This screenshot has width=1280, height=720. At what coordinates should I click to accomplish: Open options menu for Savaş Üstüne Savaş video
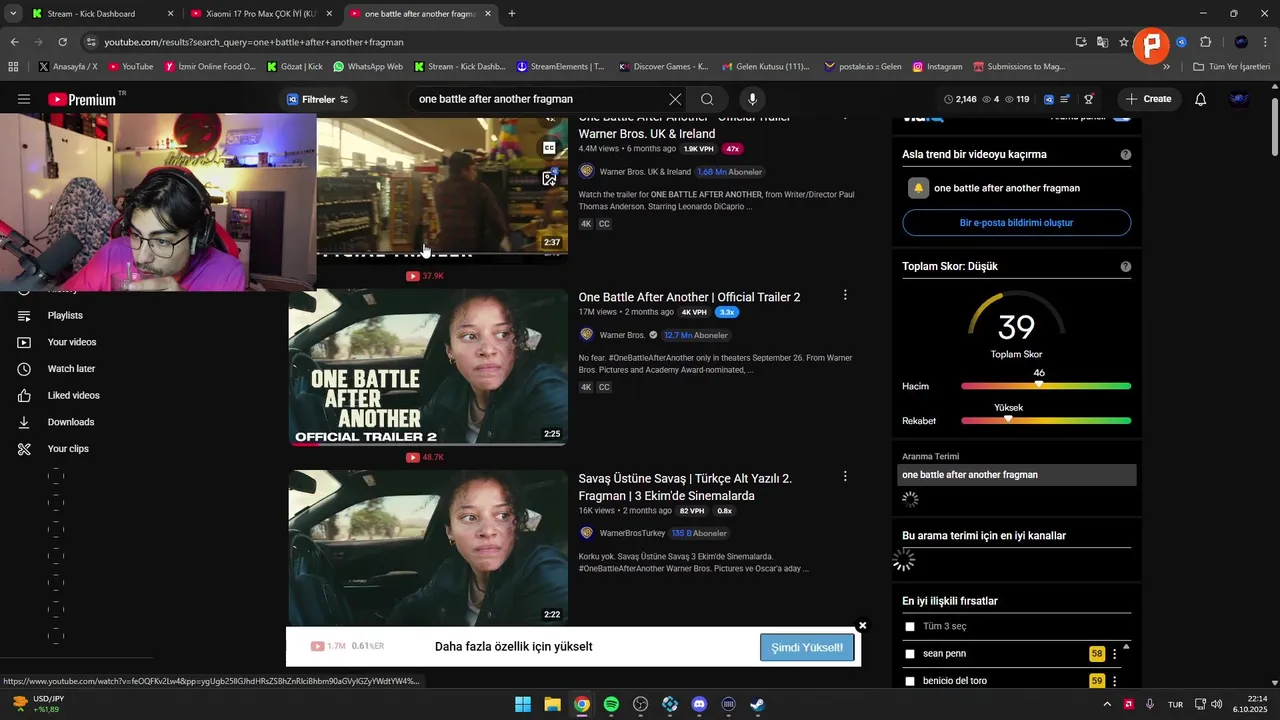pos(845,477)
